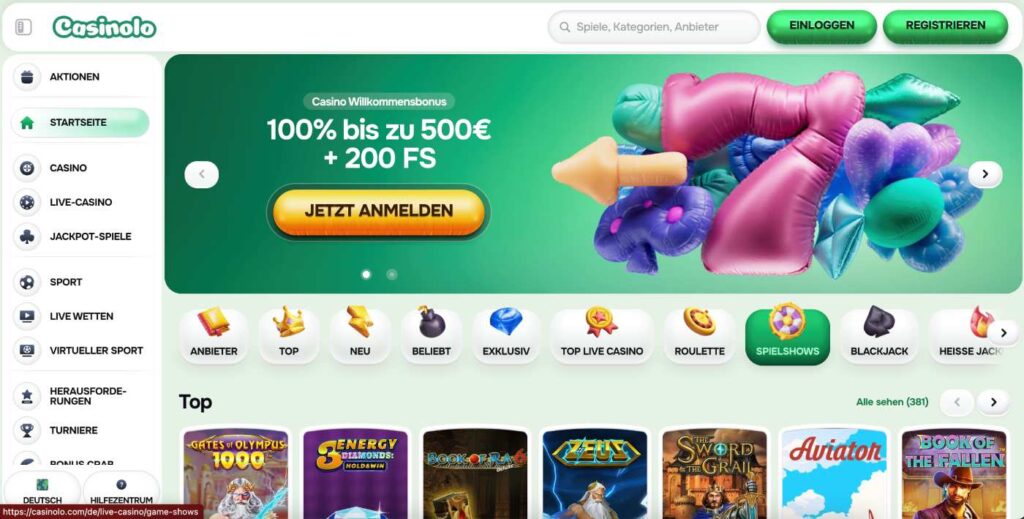
Task: Pick the Beliebt bomb category
Action: 431,336
